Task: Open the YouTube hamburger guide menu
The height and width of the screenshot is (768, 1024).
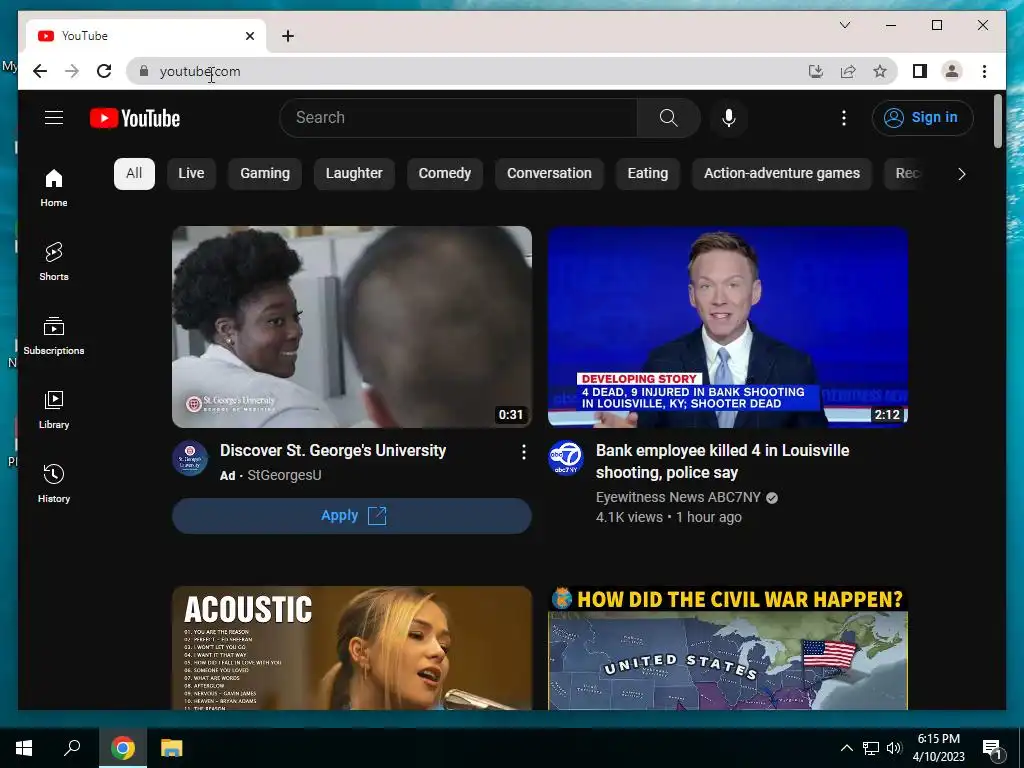Action: coord(54,118)
